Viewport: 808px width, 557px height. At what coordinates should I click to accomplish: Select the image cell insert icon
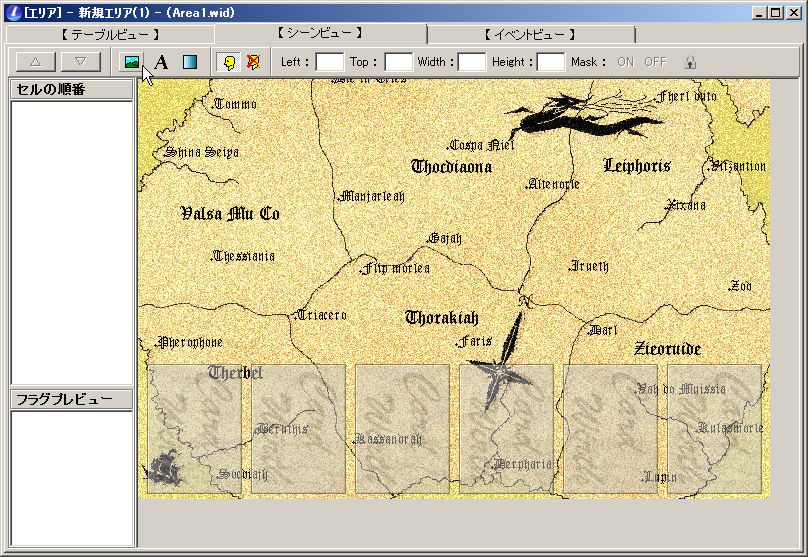pos(132,62)
